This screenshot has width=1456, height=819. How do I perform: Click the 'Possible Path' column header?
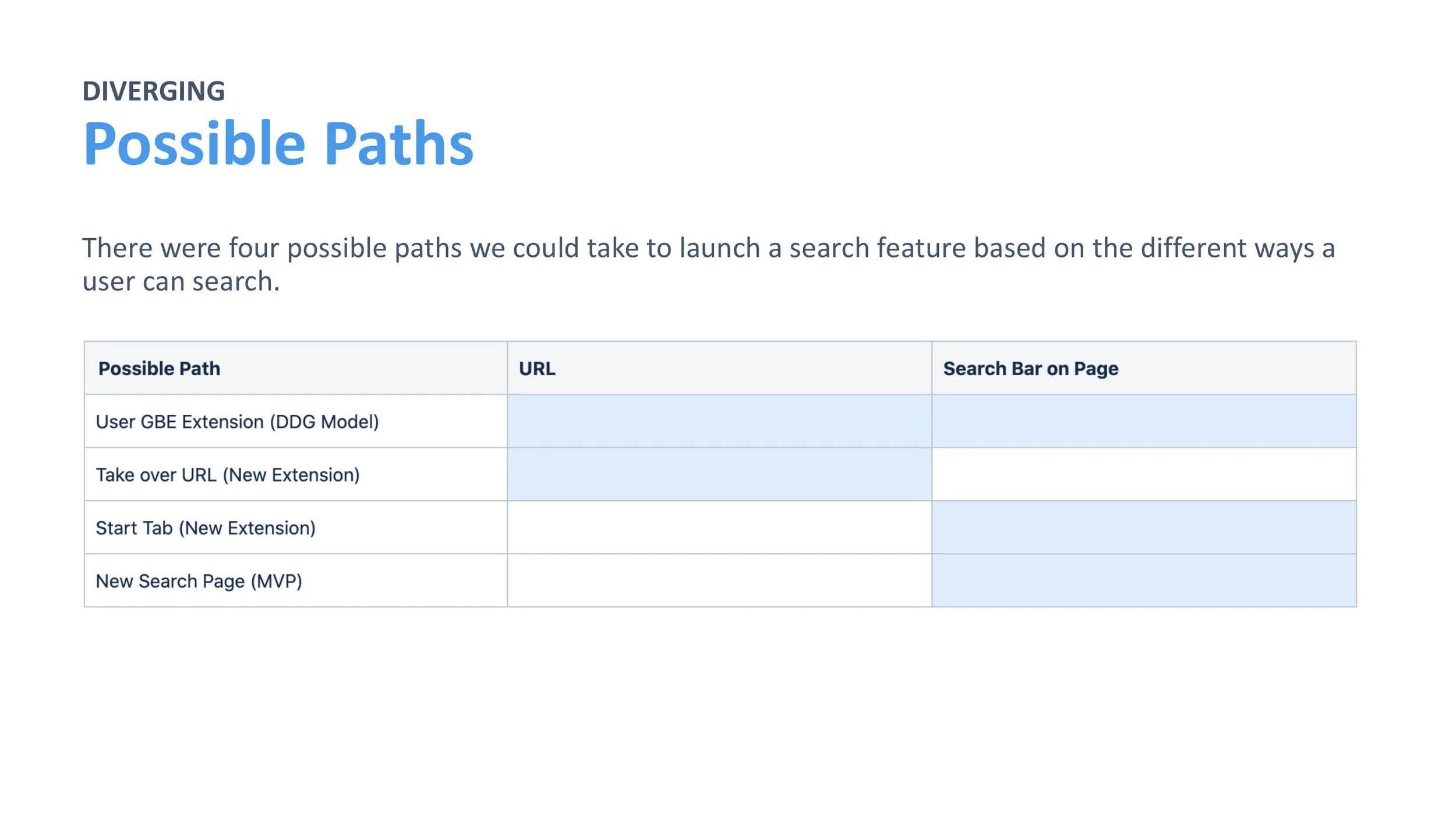click(x=159, y=369)
